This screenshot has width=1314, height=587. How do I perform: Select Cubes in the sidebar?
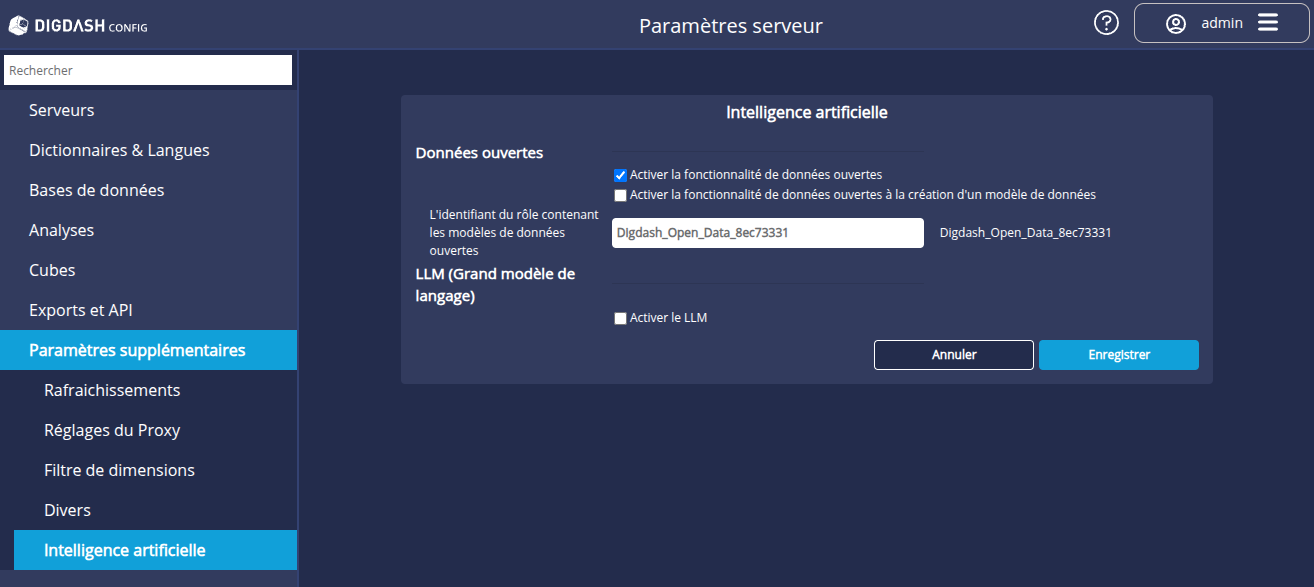[52, 270]
